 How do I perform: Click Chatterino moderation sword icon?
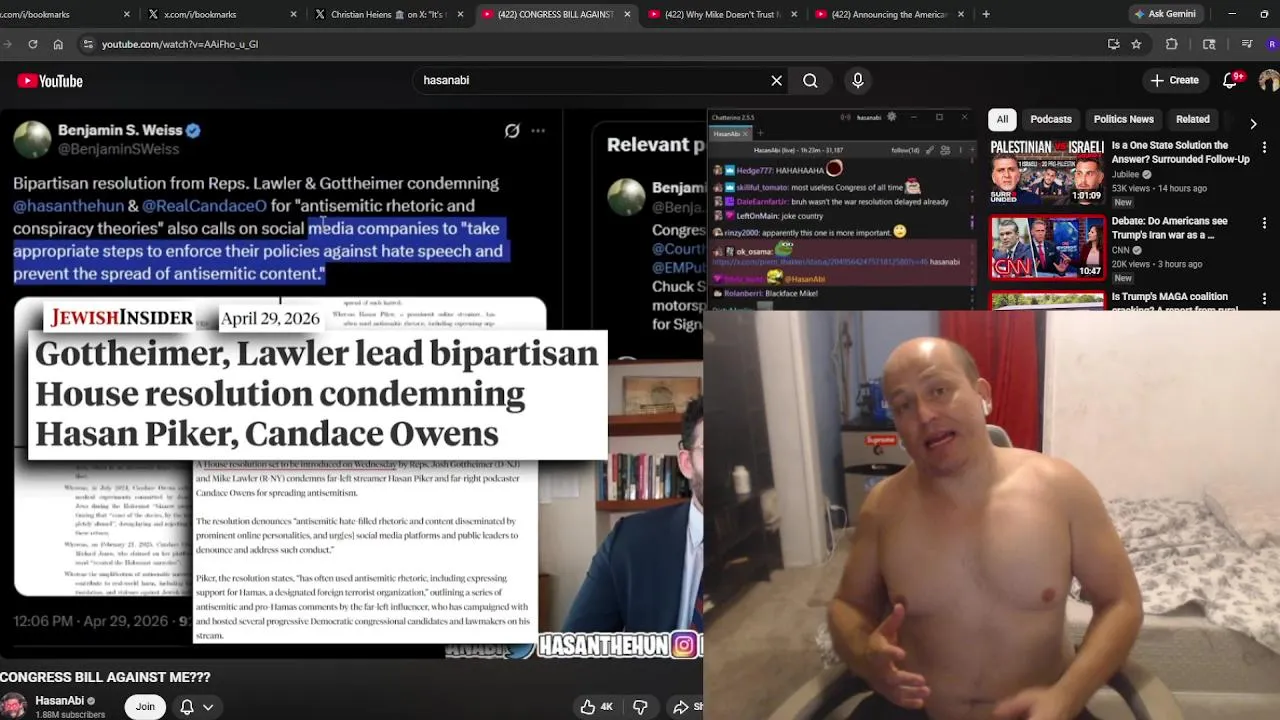(x=930, y=150)
